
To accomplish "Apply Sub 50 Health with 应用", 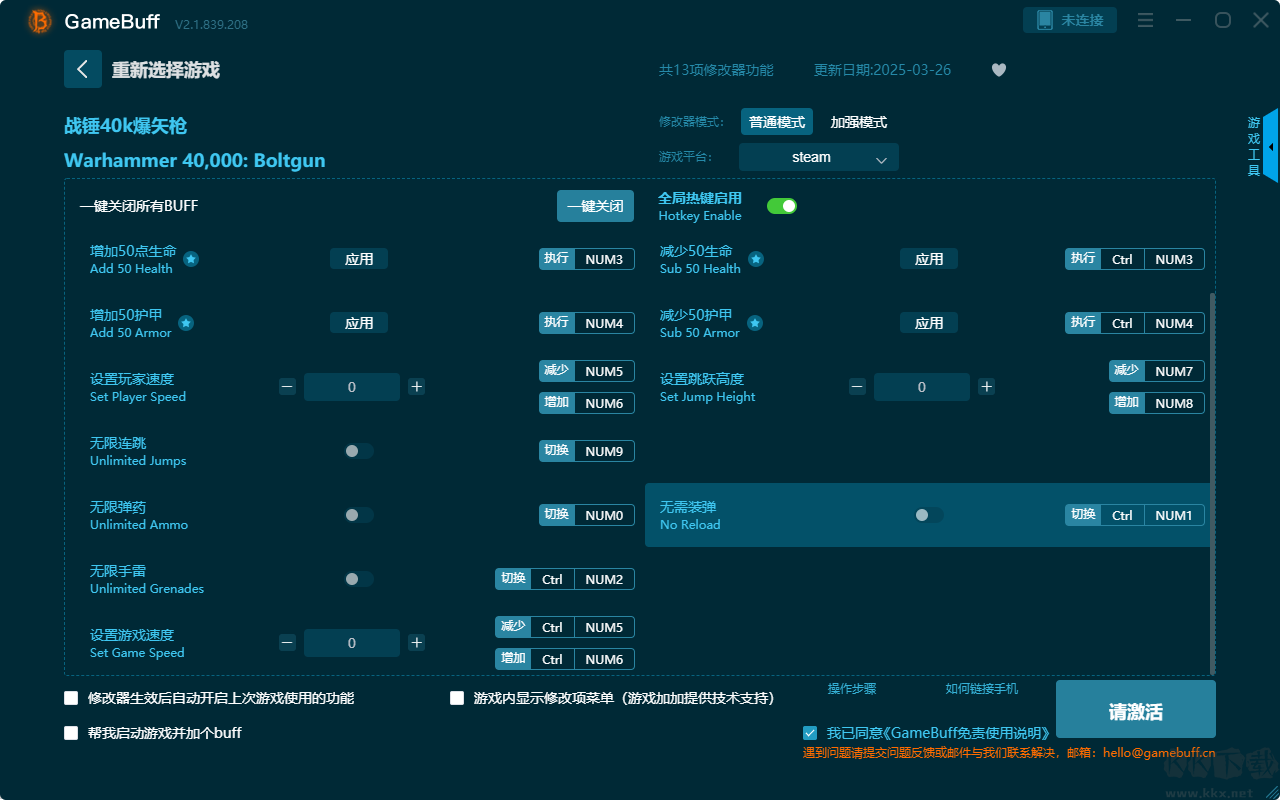I will [x=929, y=259].
